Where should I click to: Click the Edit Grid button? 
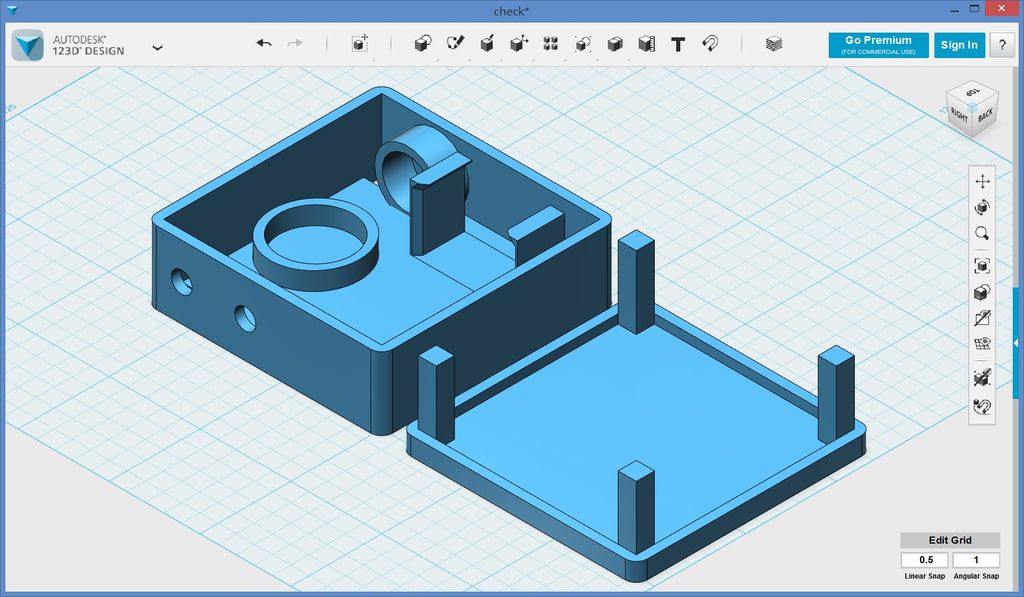tap(950, 540)
